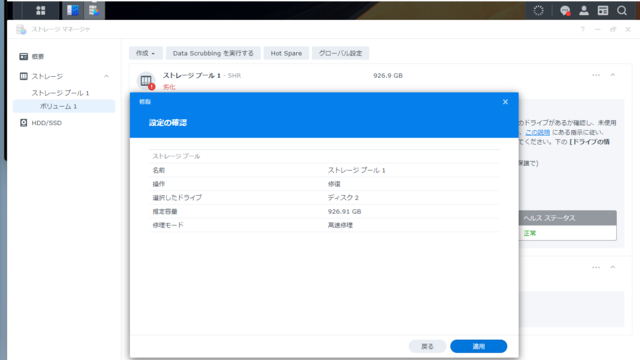Open HDD/SSD section in sidebar
Viewport: 640px width, 360px height.
(47, 123)
